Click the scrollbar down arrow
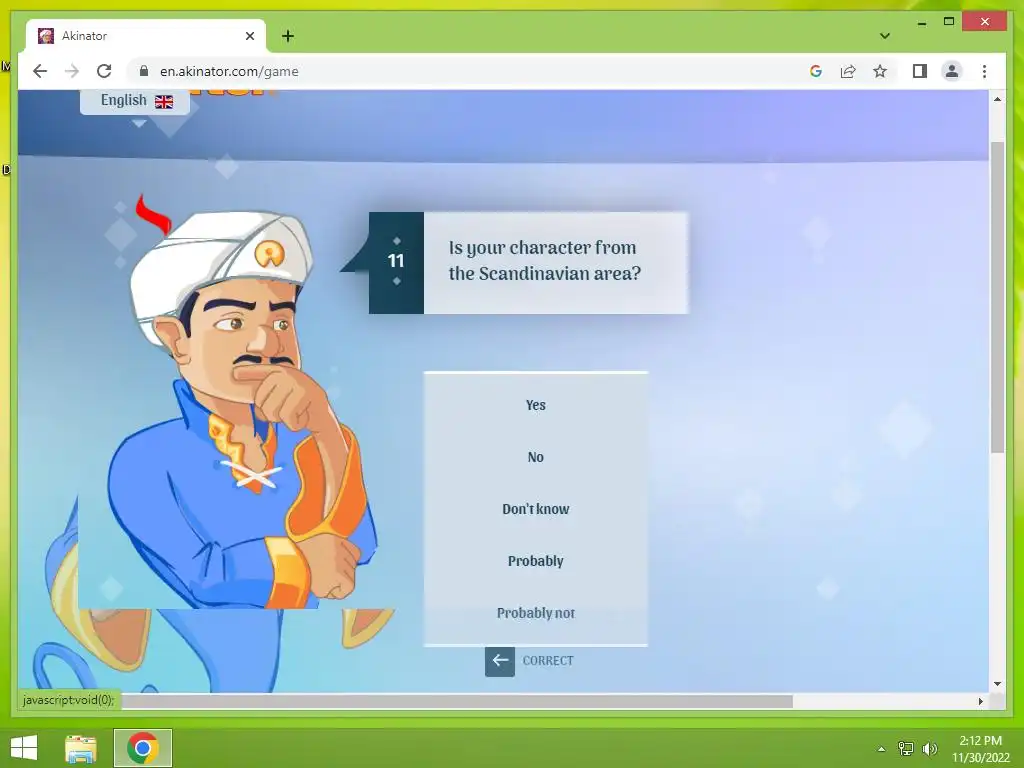This screenshot has width=1024, height=768. coord(997,684)
